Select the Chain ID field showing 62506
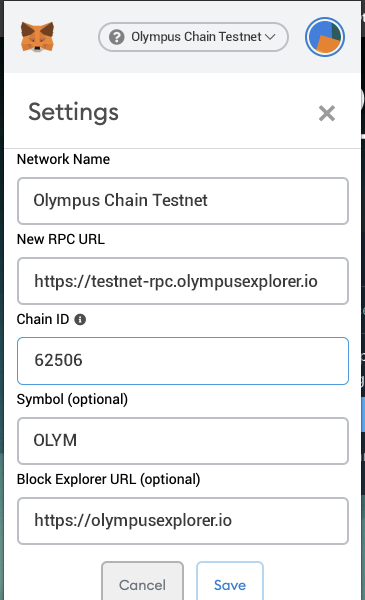Screen dimensions: 365x600 [x=183, y=361]
